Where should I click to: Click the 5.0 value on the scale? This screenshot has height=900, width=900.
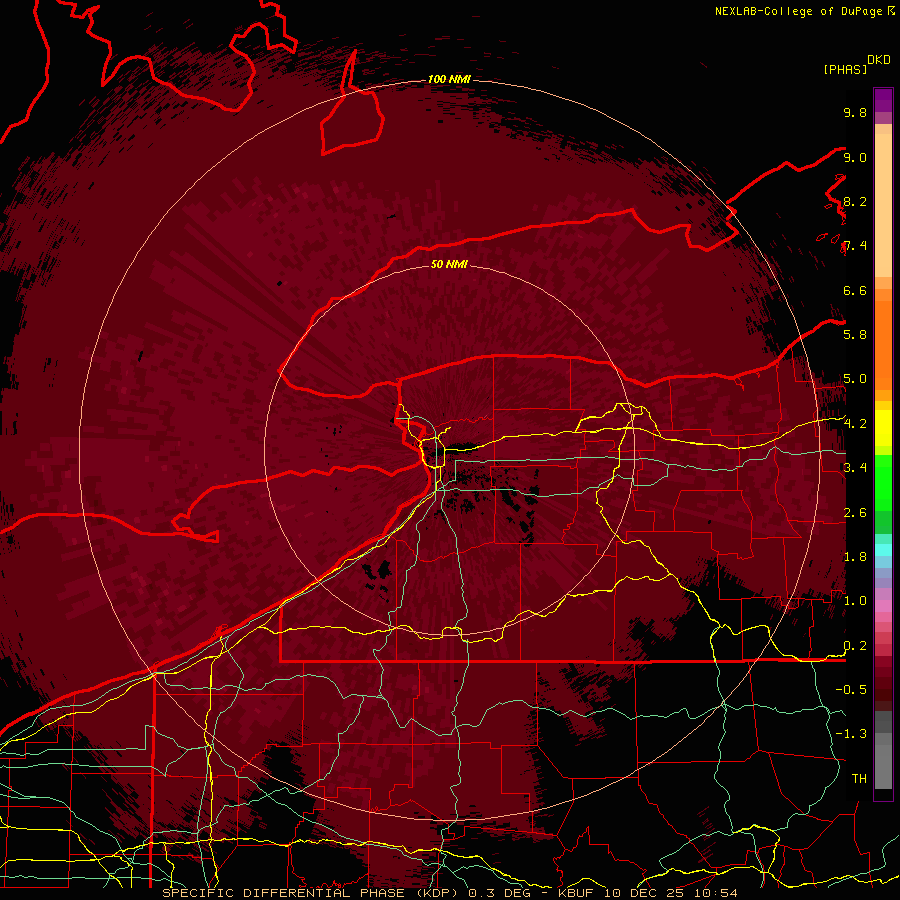pyautogui.click(x=855, y=379)
